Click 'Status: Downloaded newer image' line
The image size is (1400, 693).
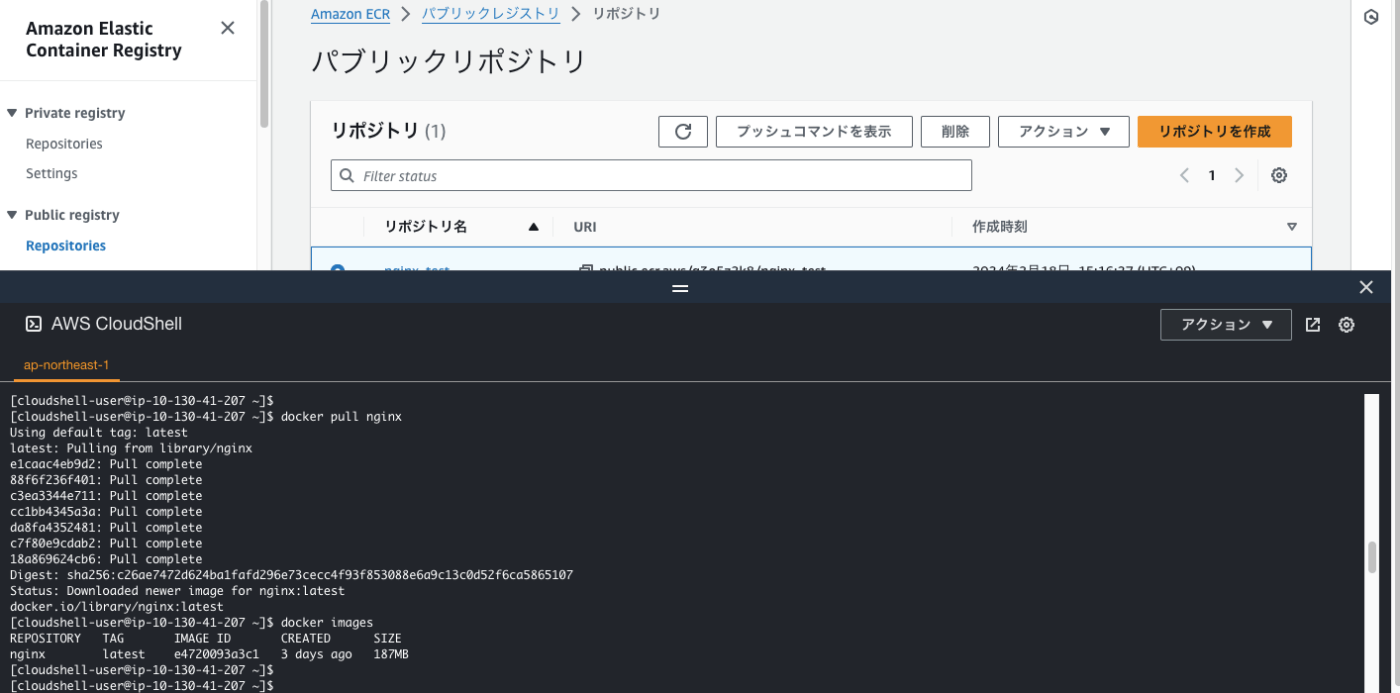click(x=177, y=591)
